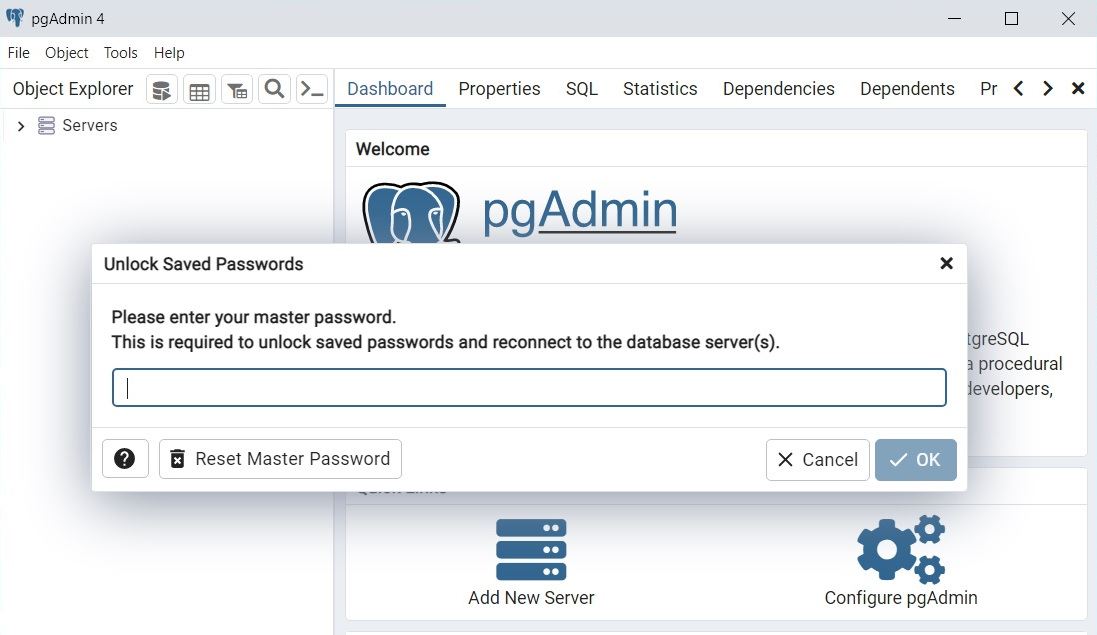Close the pgAdmin 4 window
This screenshot has height=635, width=1097.
pyautogui.click(x=1068, y=18)
